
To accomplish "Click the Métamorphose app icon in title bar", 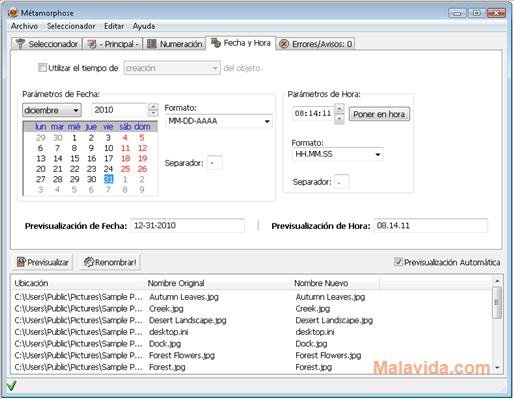I will click(13, 13).
